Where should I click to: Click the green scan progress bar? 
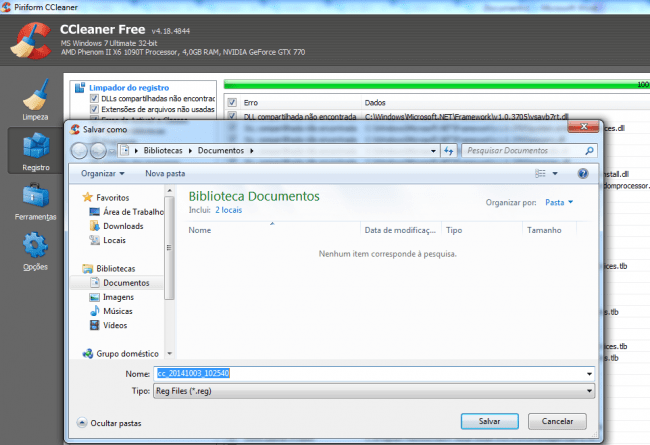click(x=437, y=85)
